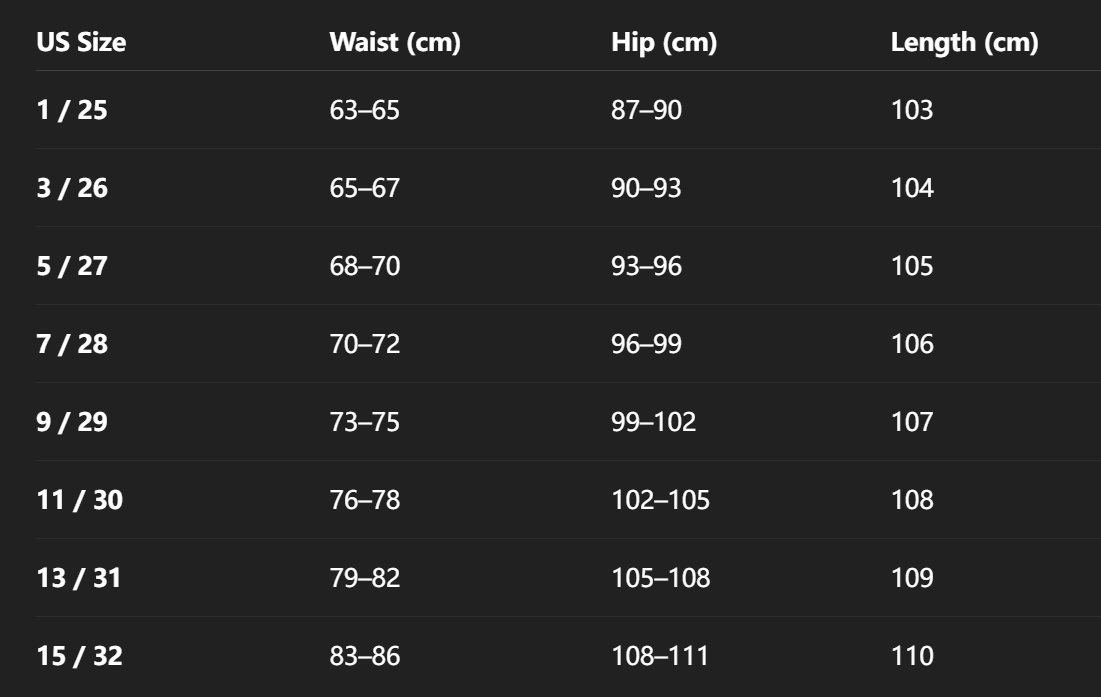Select the 7 / 28 size cell
Screen dimensions: 1101x697
pos(72,344)
